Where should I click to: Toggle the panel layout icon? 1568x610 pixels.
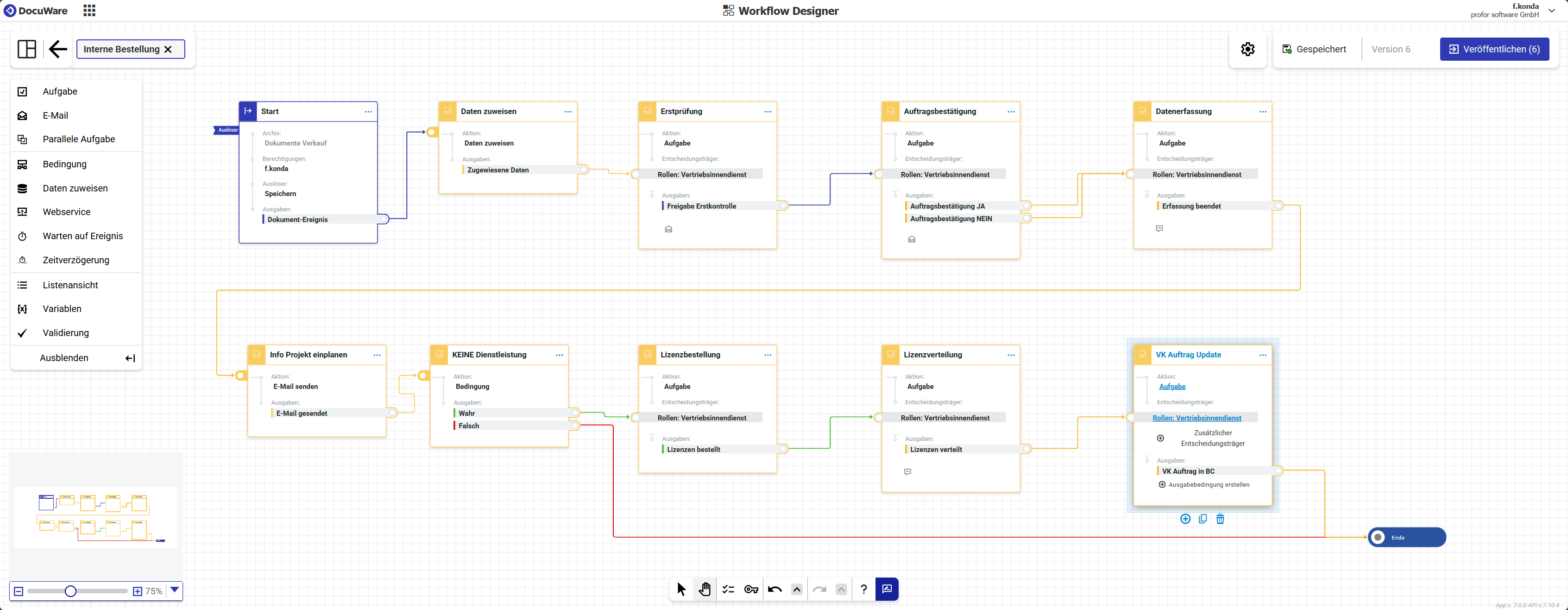[27, 49]
